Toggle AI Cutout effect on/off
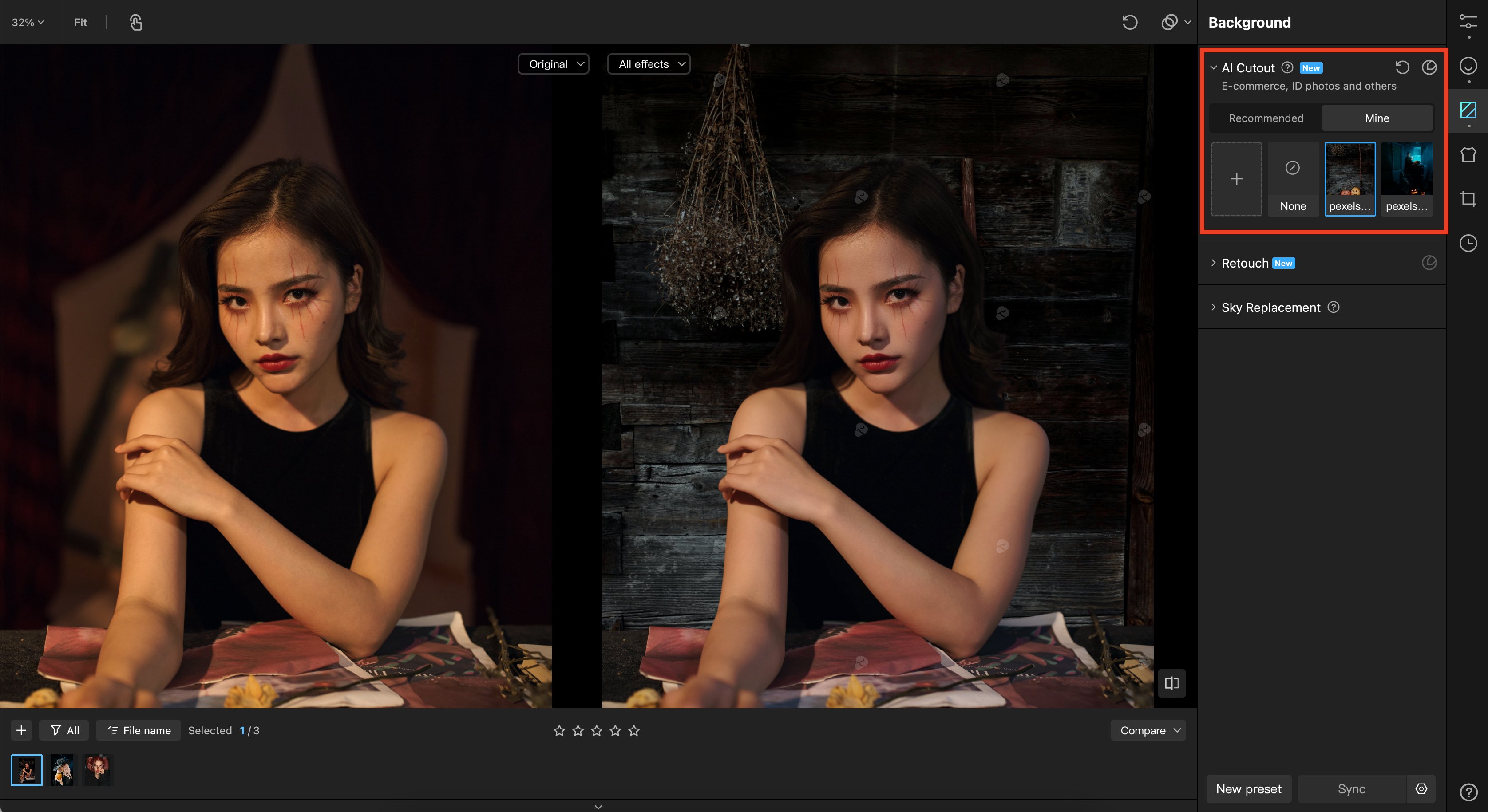 tap(1429, 67)
